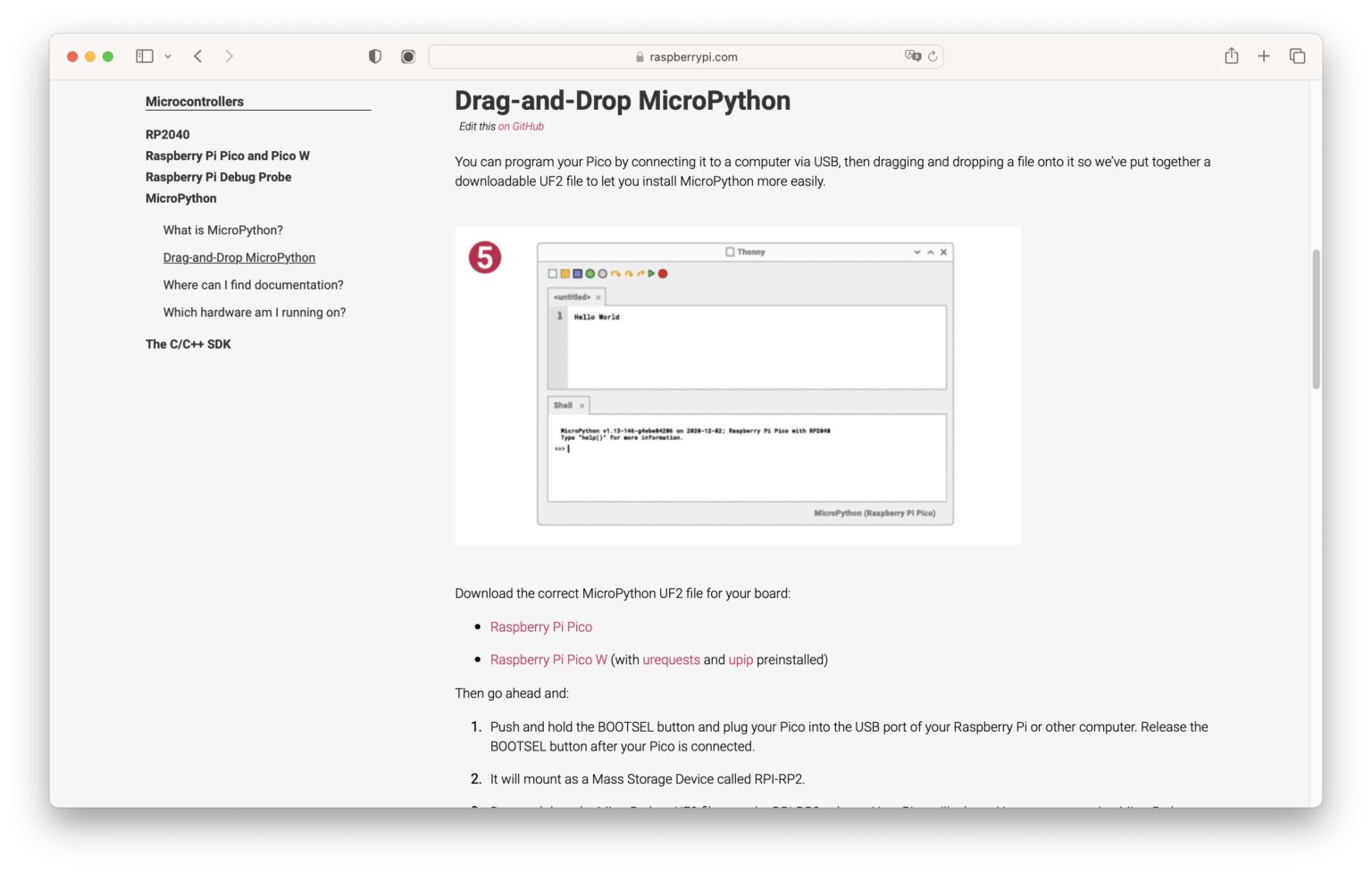
Task: Select Drag-and-Drop MicroPython in the navigation sidebar
Action: click(x=238, y=257)
